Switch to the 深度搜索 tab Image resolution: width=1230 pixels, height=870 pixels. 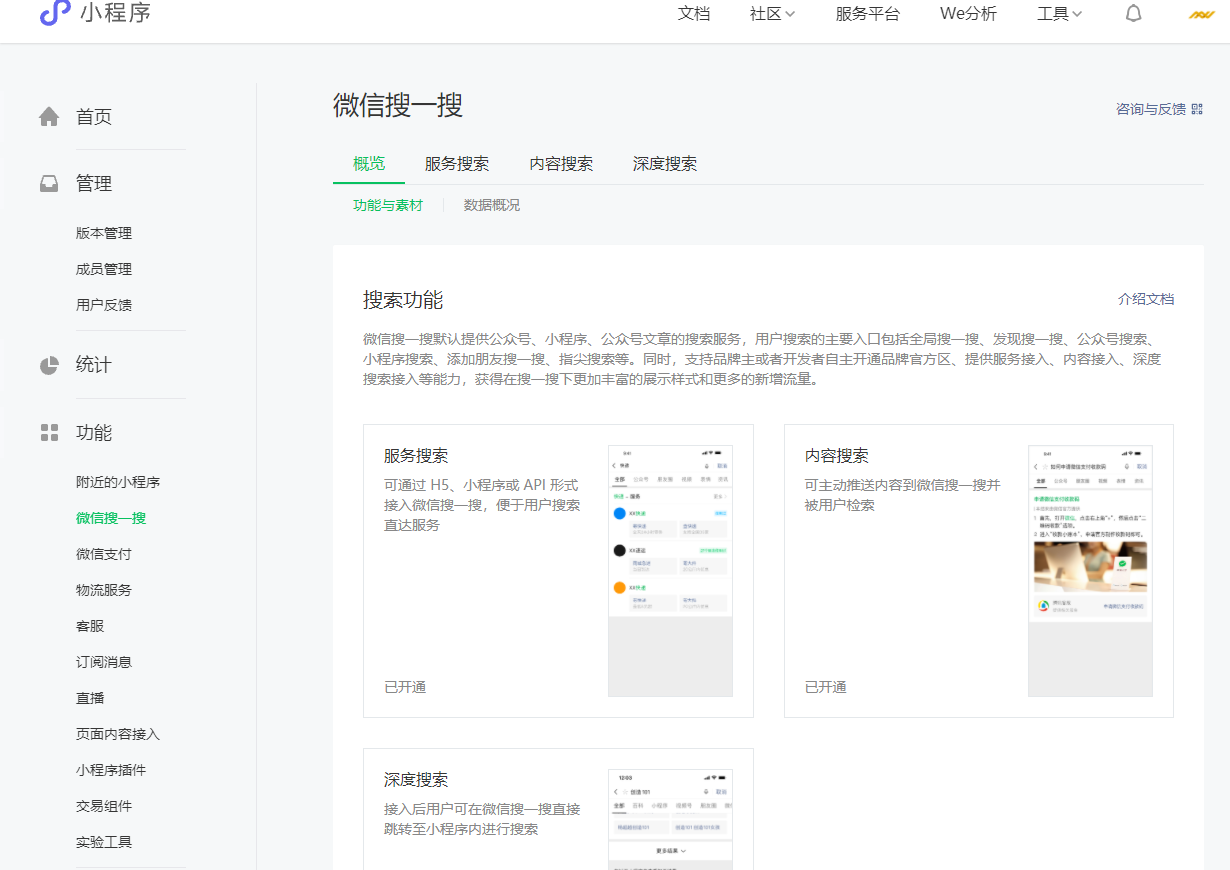click(x=665, y=164)
